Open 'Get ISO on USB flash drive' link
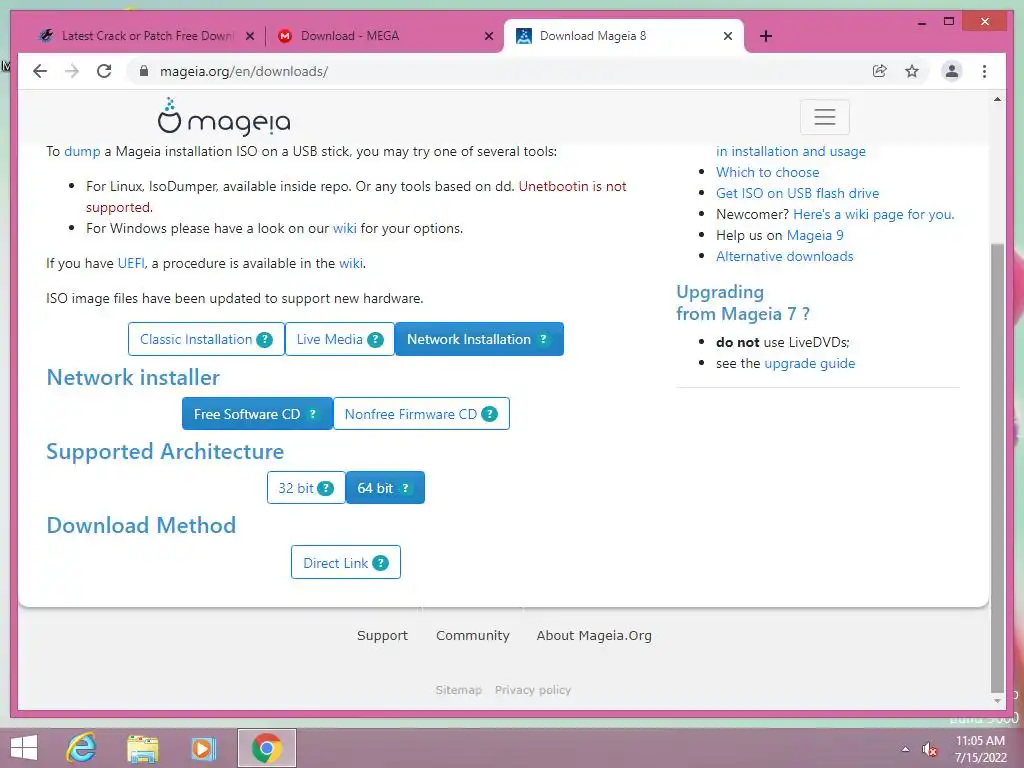Screen dimensions: 1024x768 (x=797, y=193)
